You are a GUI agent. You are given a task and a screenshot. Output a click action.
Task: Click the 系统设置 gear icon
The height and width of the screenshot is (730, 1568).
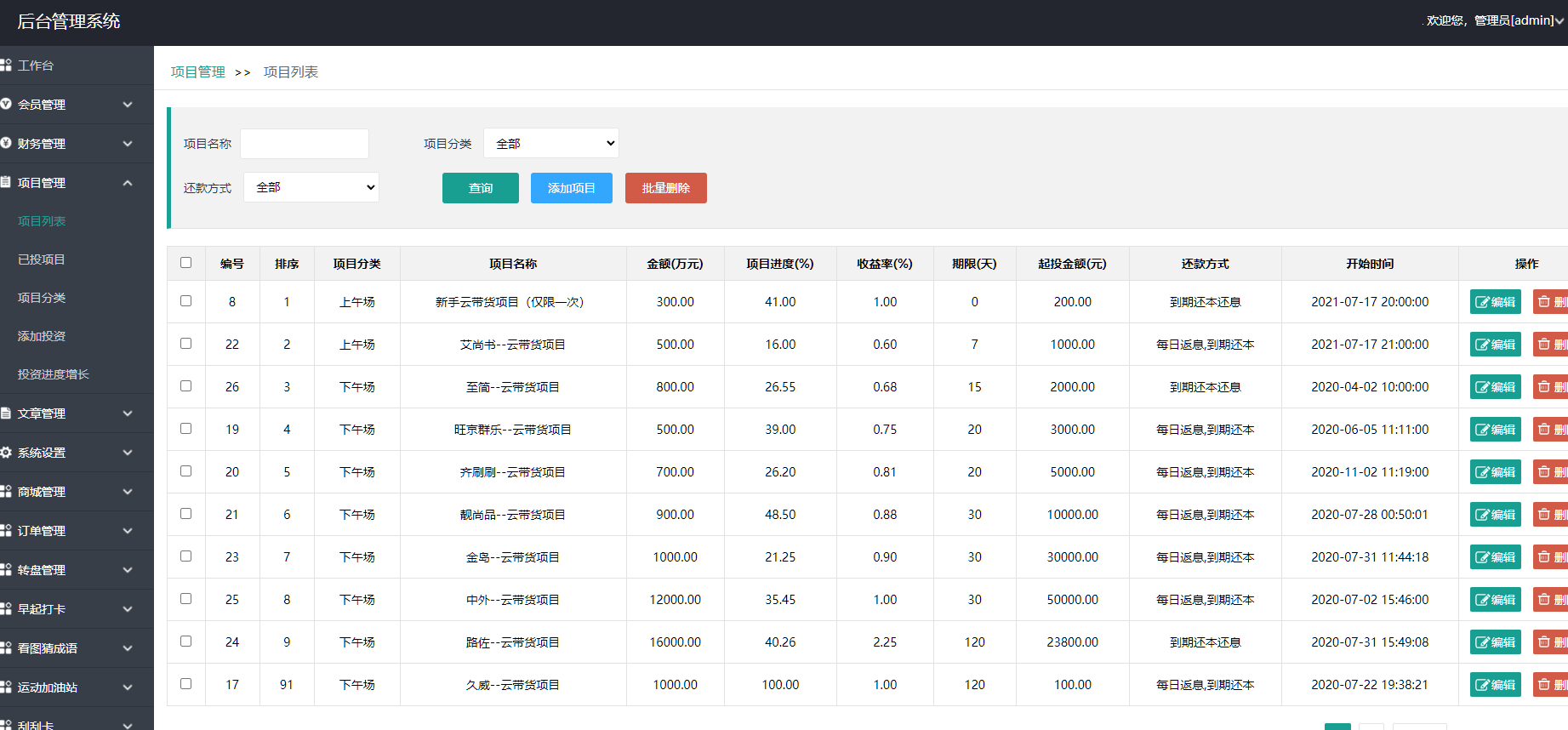[x=6, y=453]
